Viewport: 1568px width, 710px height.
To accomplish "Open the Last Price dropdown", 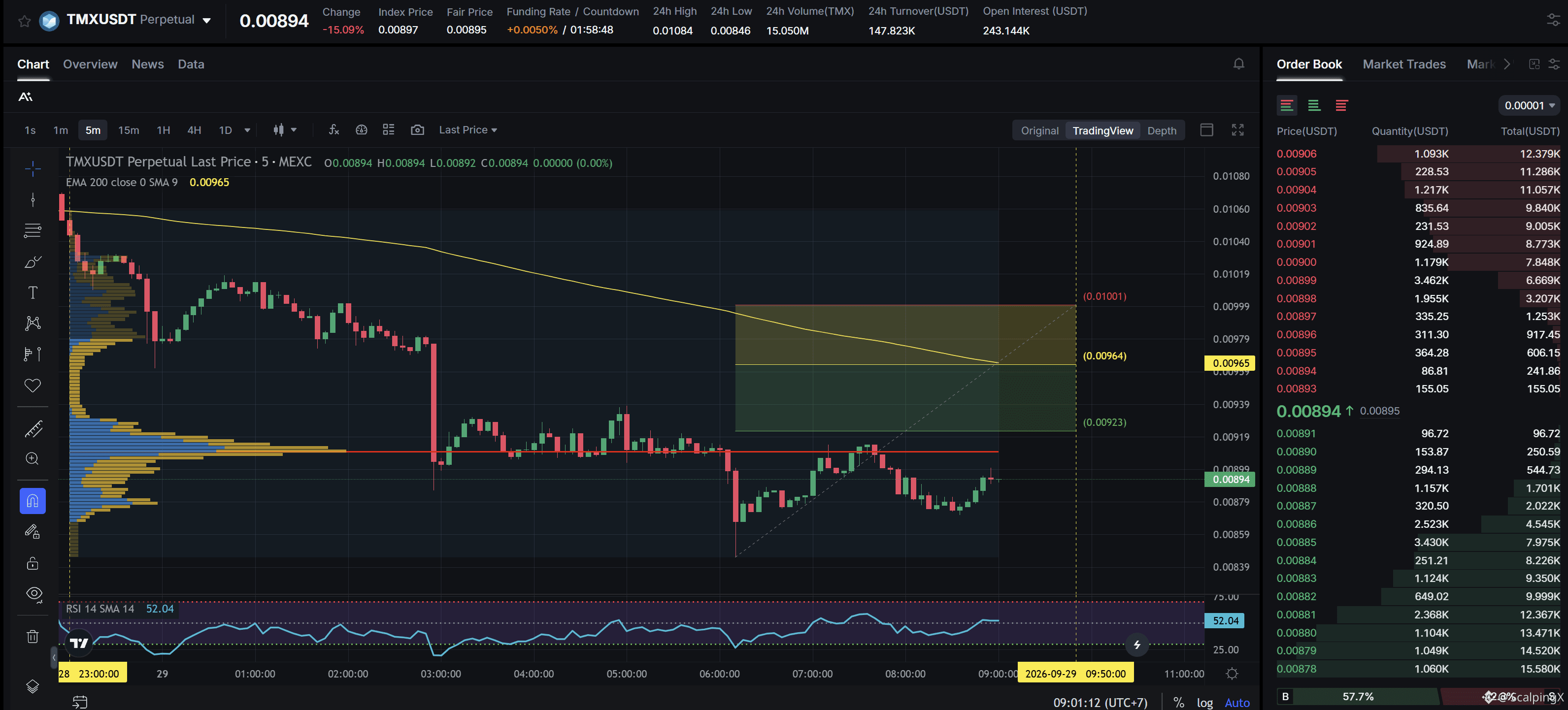I will [x=467, y=129].
